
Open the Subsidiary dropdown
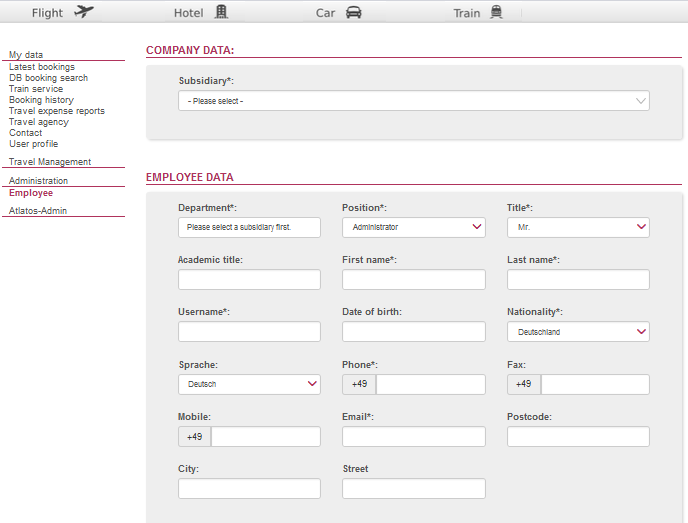[414, 101]
